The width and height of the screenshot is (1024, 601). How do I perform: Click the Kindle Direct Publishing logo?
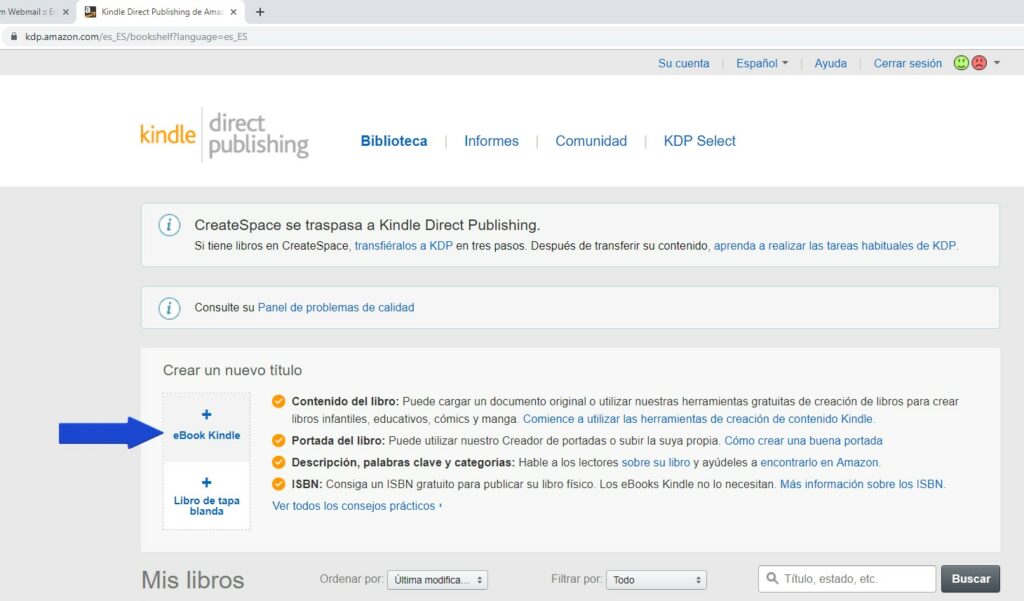225,135
